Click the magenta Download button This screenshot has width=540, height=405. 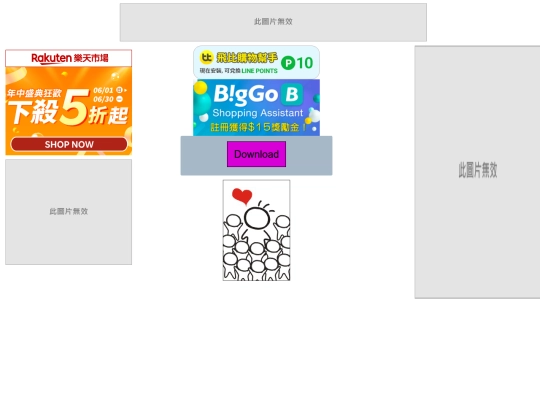tap(256, 154)
